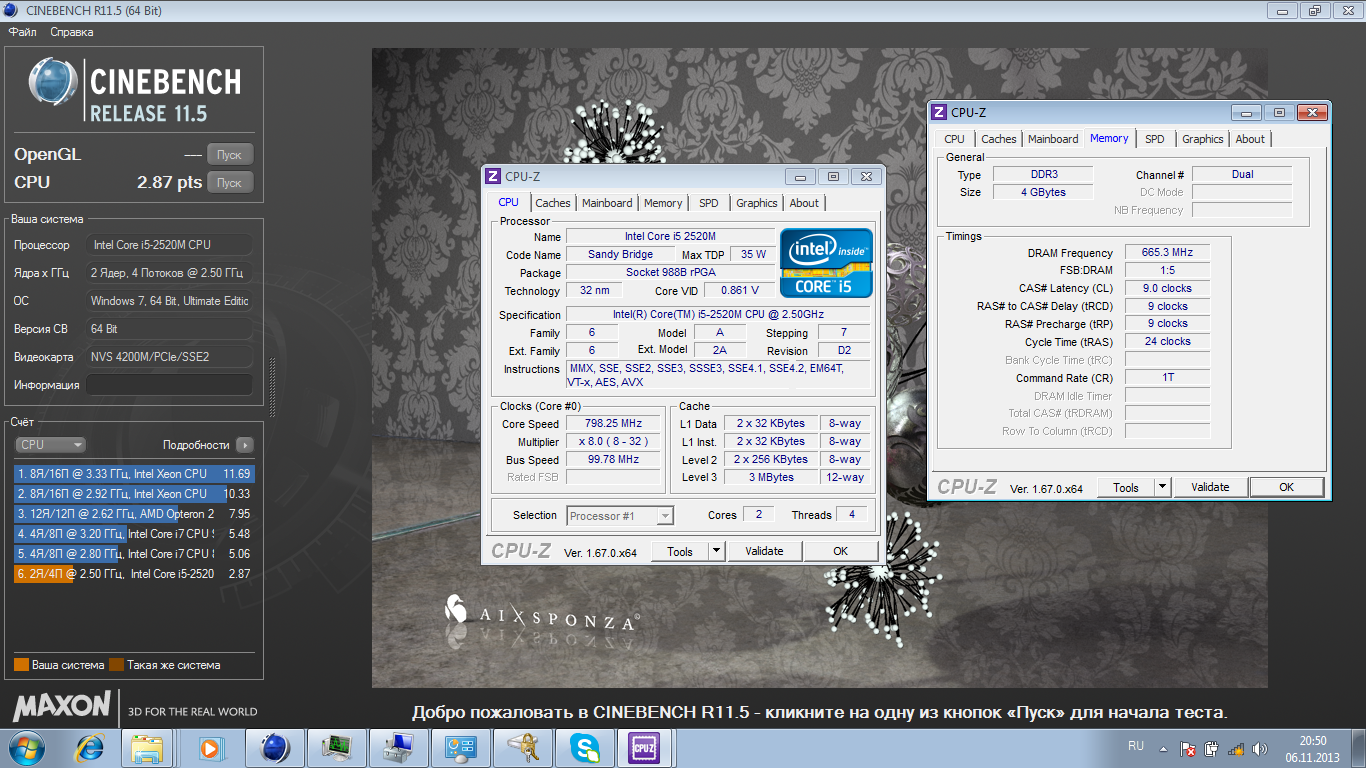Open the Processor #1 selection dropdown

click(620, 516)
